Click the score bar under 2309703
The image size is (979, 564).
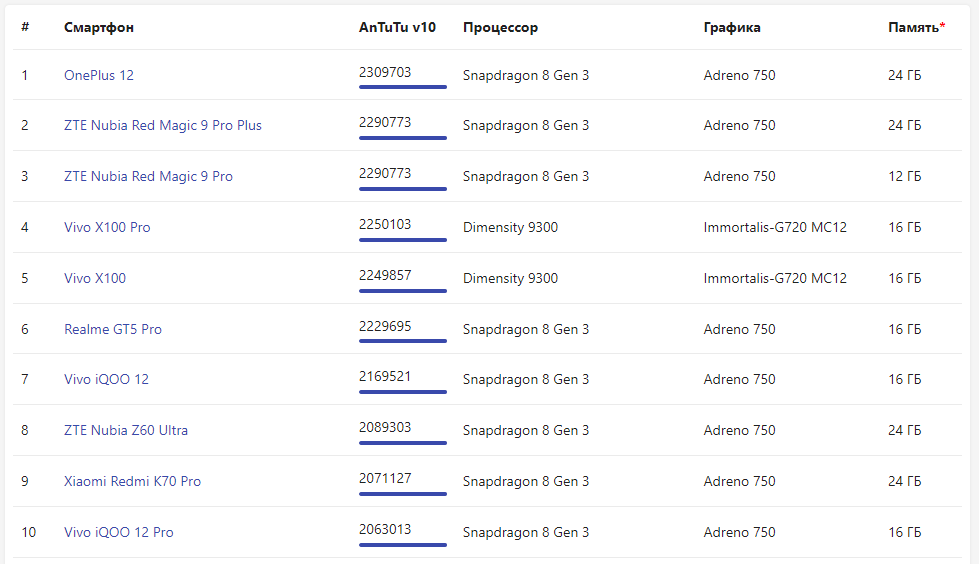[x=403, y=87]
